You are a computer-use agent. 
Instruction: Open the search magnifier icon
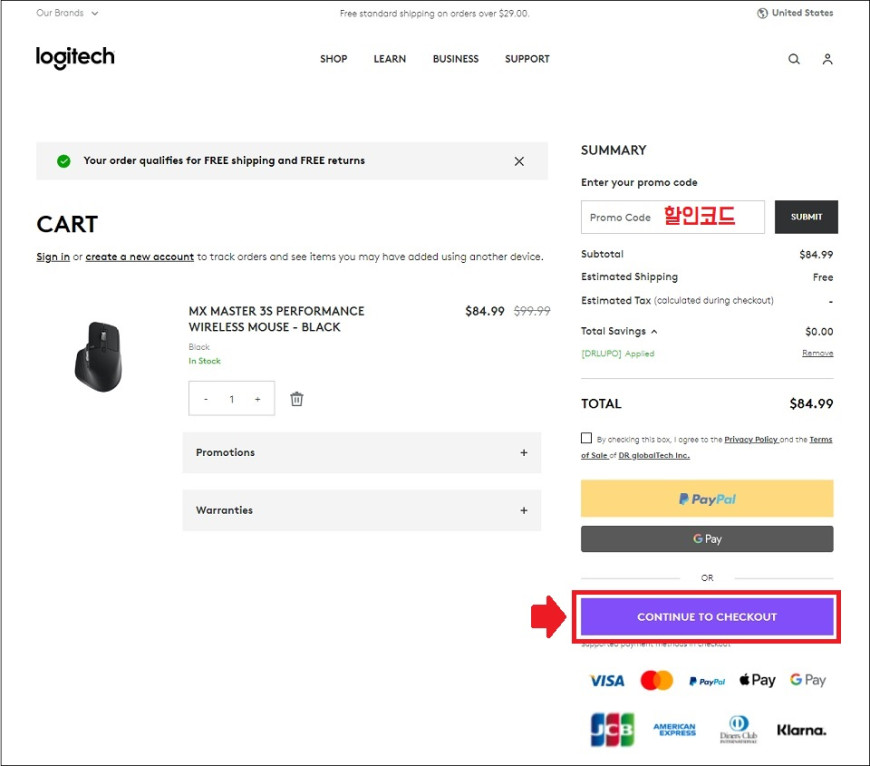(794, 59)
